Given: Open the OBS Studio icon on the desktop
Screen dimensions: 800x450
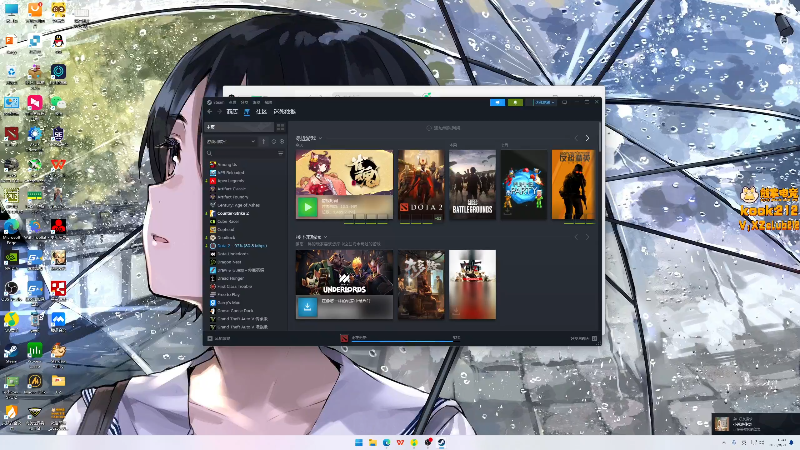Looking at the screenshot, I should 11,290.
